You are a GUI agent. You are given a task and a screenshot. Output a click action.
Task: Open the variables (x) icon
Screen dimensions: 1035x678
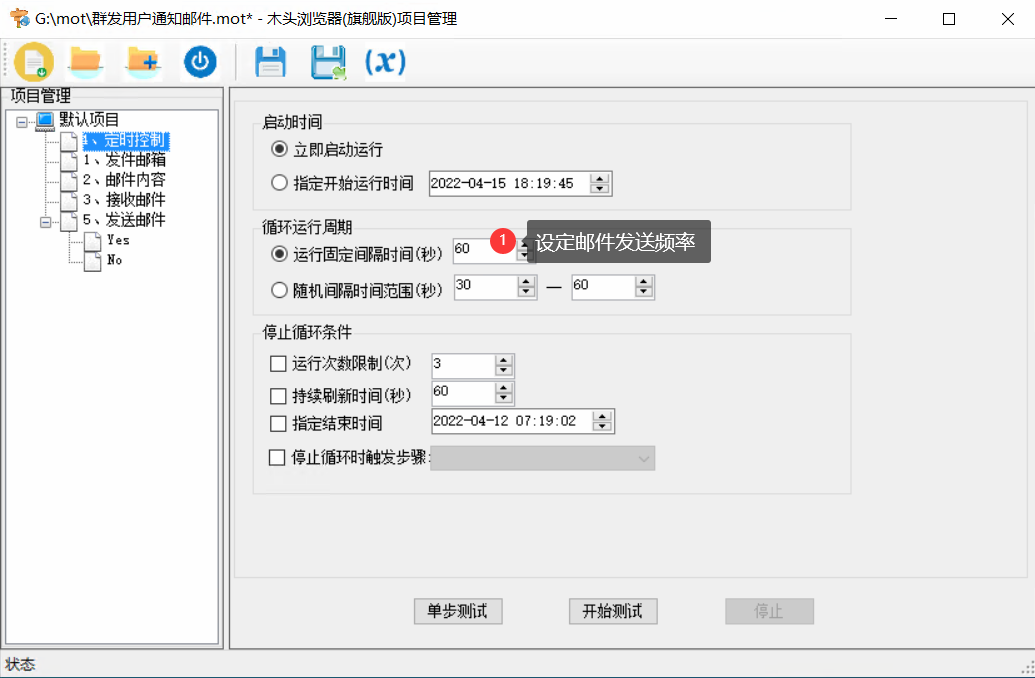(385, 62)
